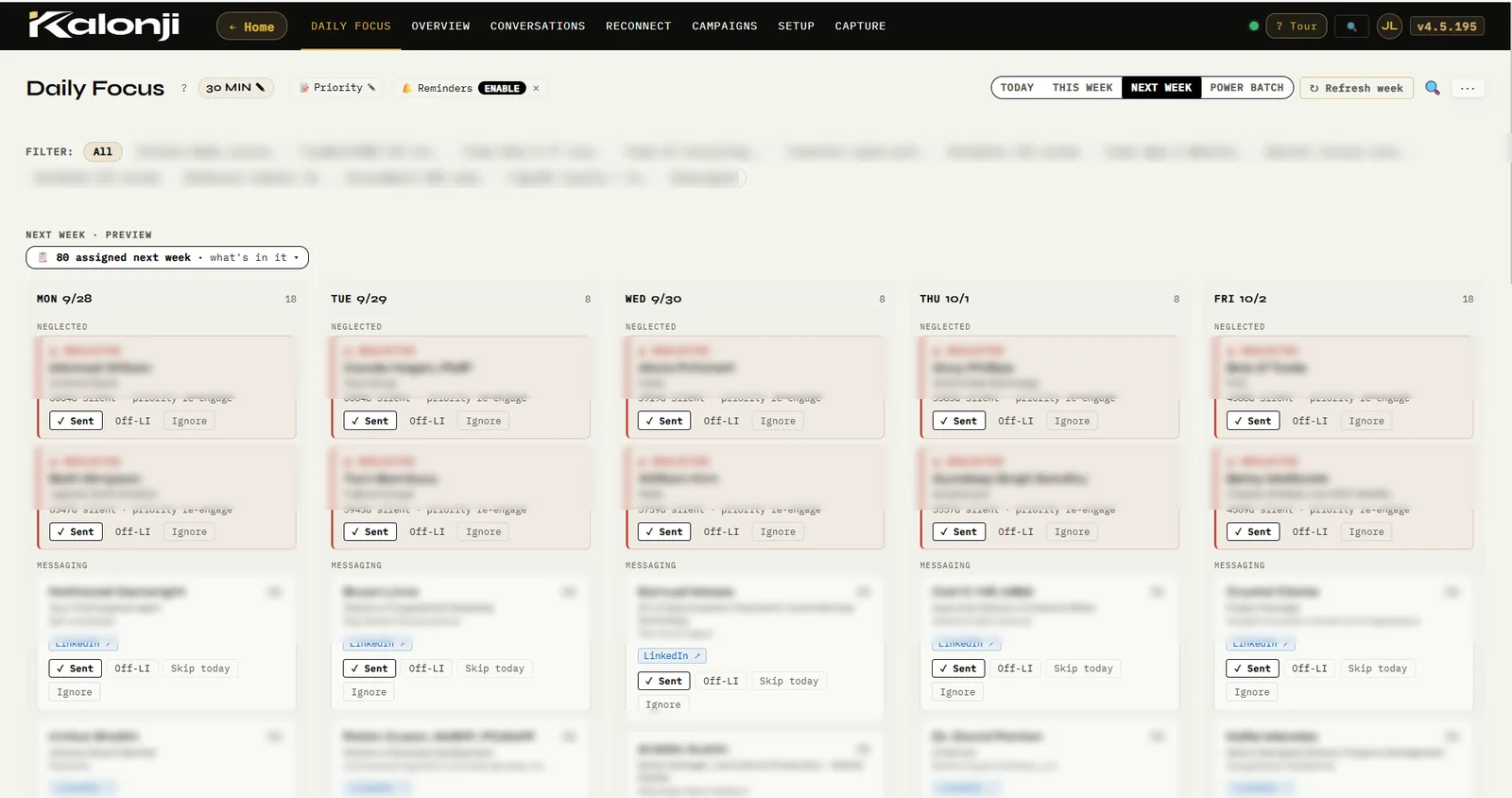Click the clipboard icon in the assigned pill

point(43,257)
